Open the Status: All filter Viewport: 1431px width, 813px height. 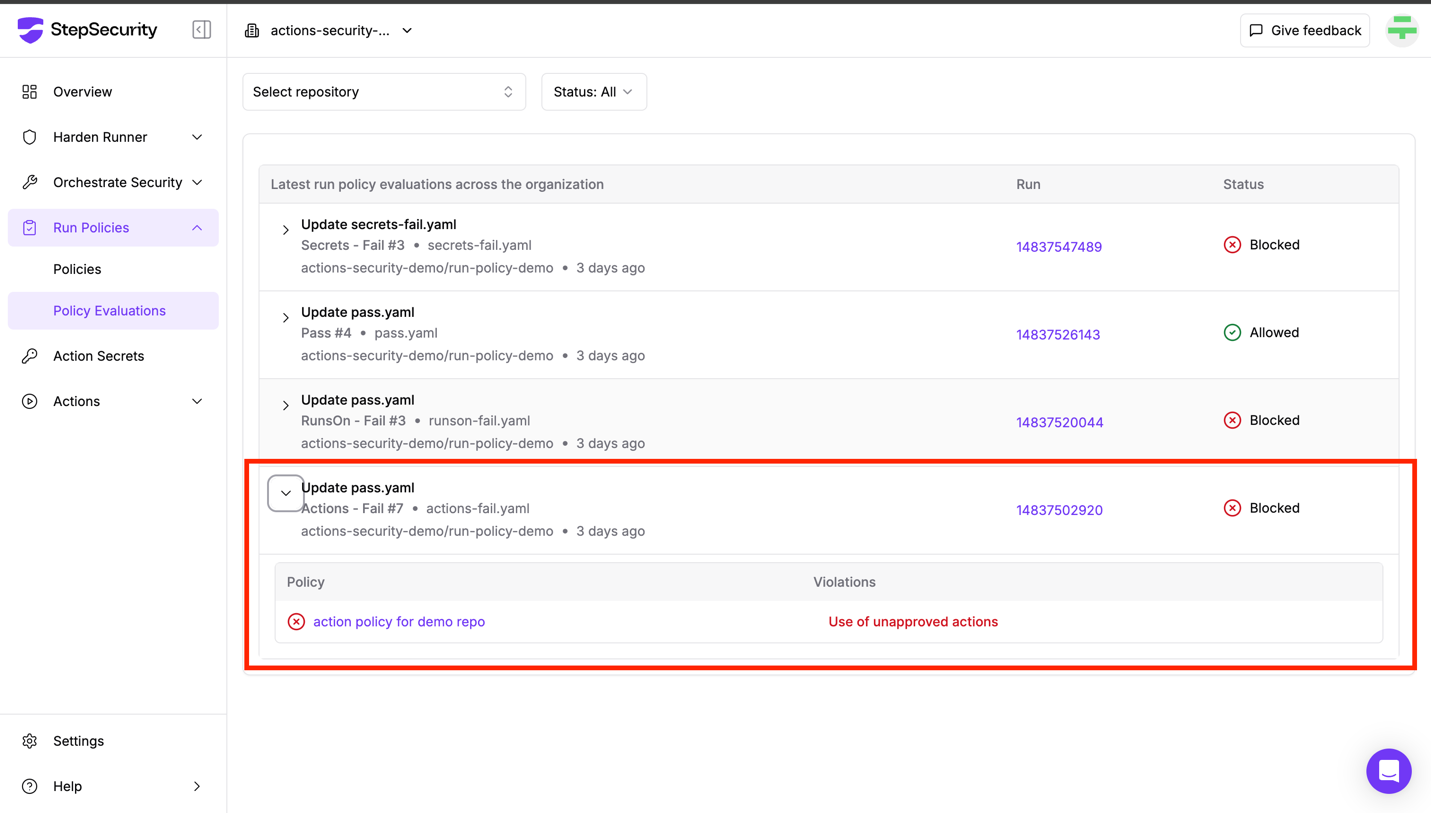pos(594,92)
